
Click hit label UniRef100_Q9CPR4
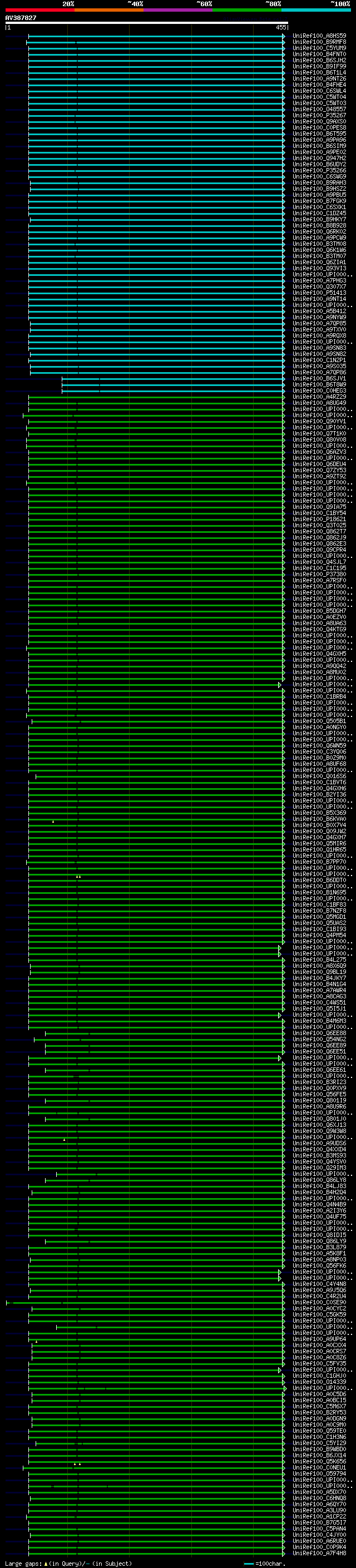click(319, 550)
